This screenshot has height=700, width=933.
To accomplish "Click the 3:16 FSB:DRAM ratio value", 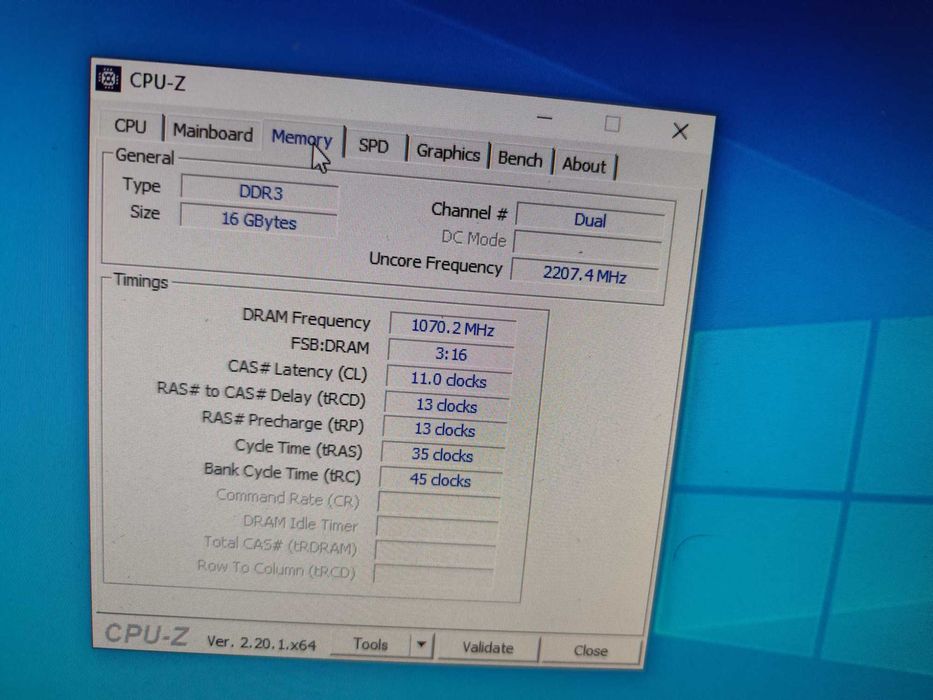I will pos(450,354).
